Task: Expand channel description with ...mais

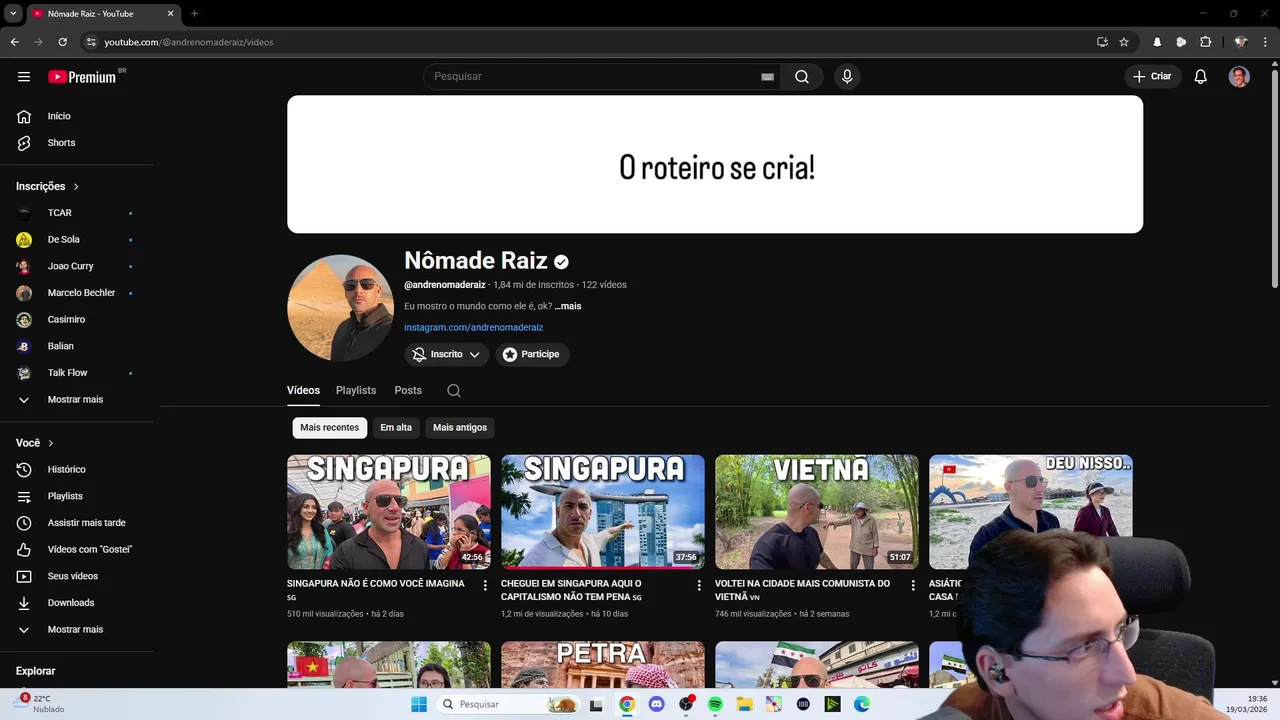Action: 568,306
